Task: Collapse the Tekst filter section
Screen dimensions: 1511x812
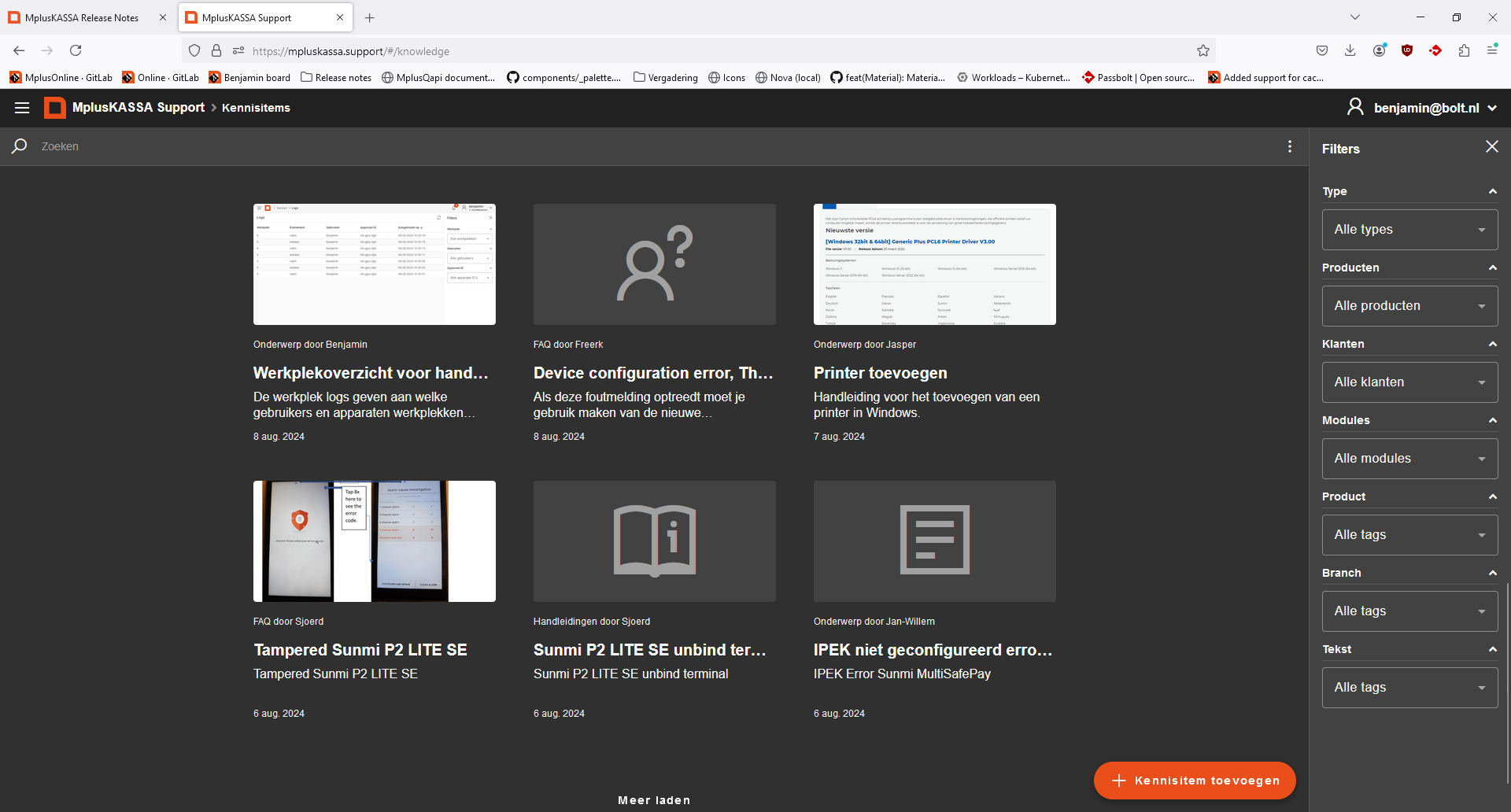Action: (x=1492, y=649)
